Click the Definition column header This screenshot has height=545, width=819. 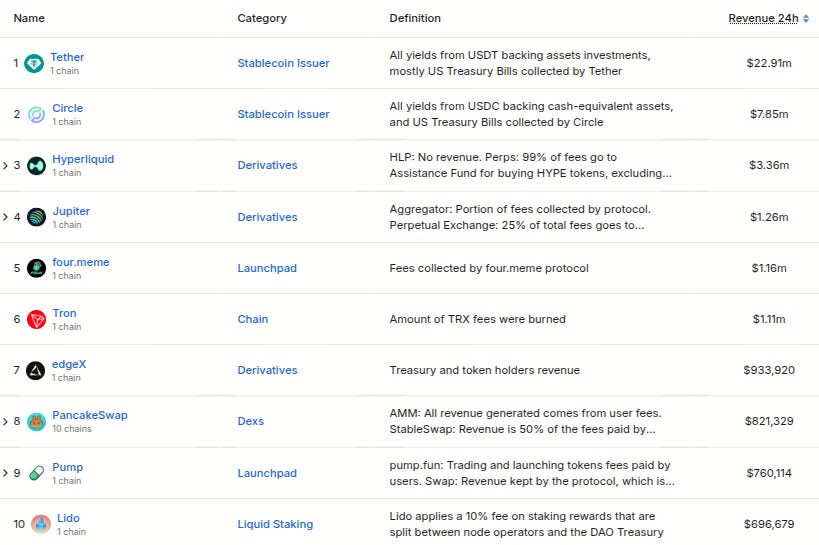415,18
